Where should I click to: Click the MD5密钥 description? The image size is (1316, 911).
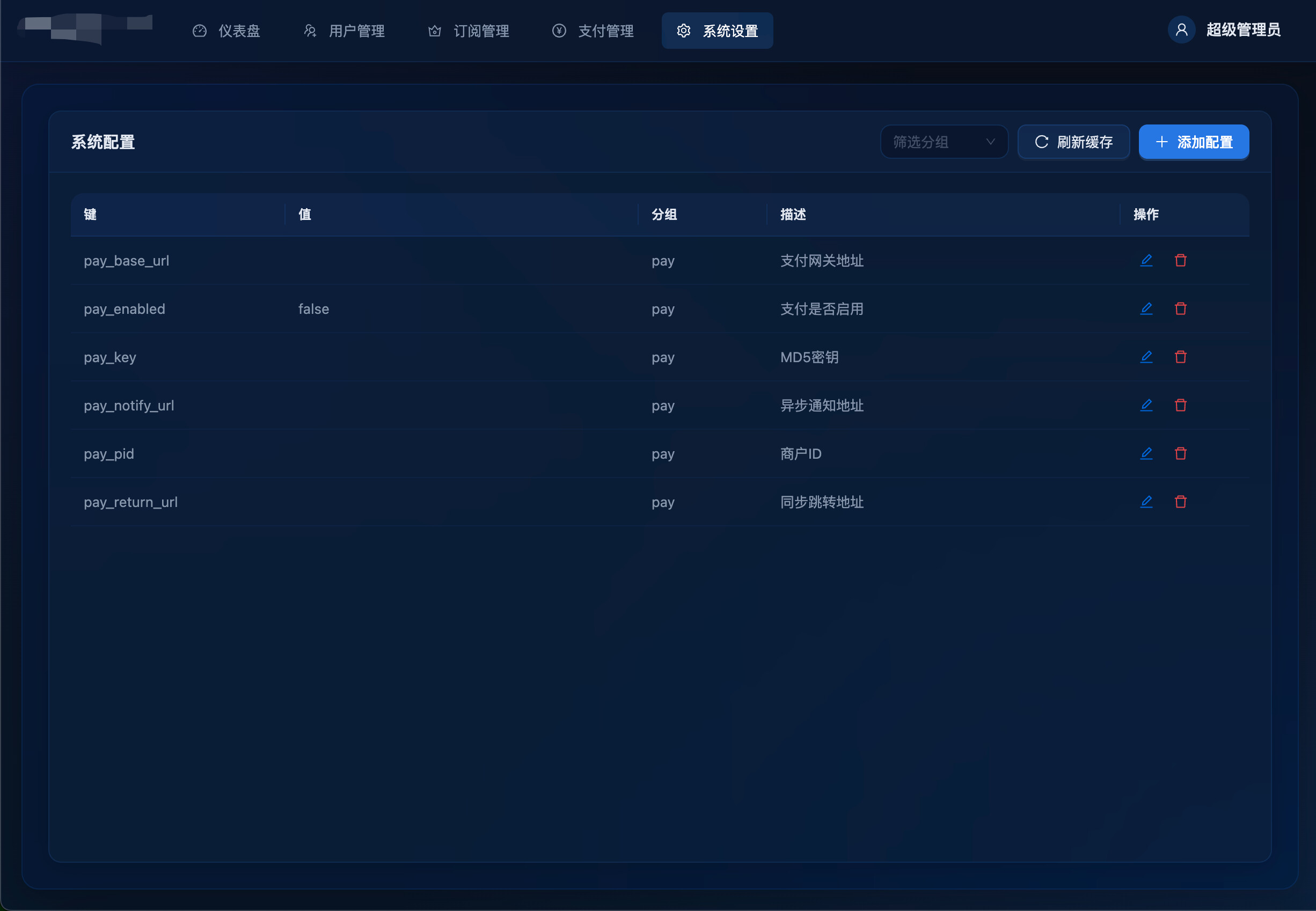809,357
